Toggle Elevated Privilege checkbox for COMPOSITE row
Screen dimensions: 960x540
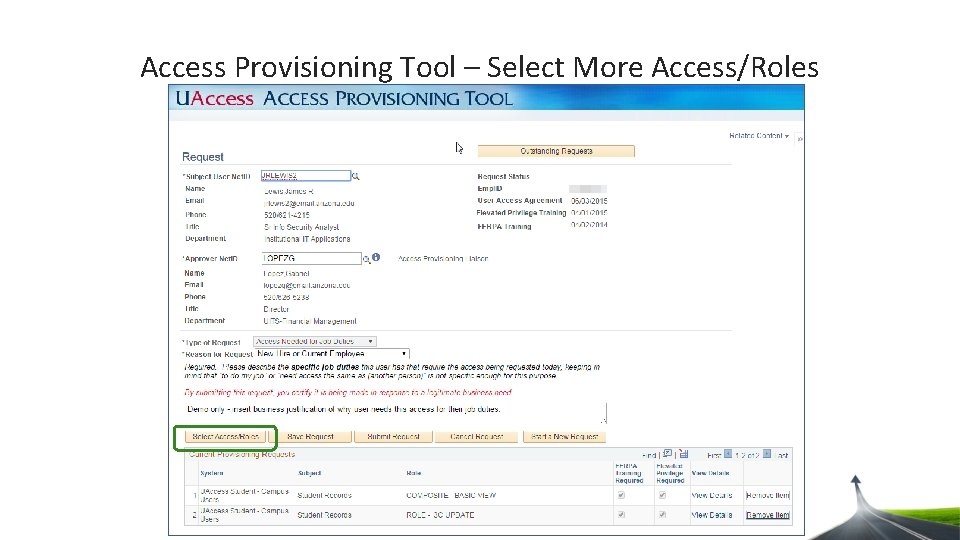pos(662,495)
